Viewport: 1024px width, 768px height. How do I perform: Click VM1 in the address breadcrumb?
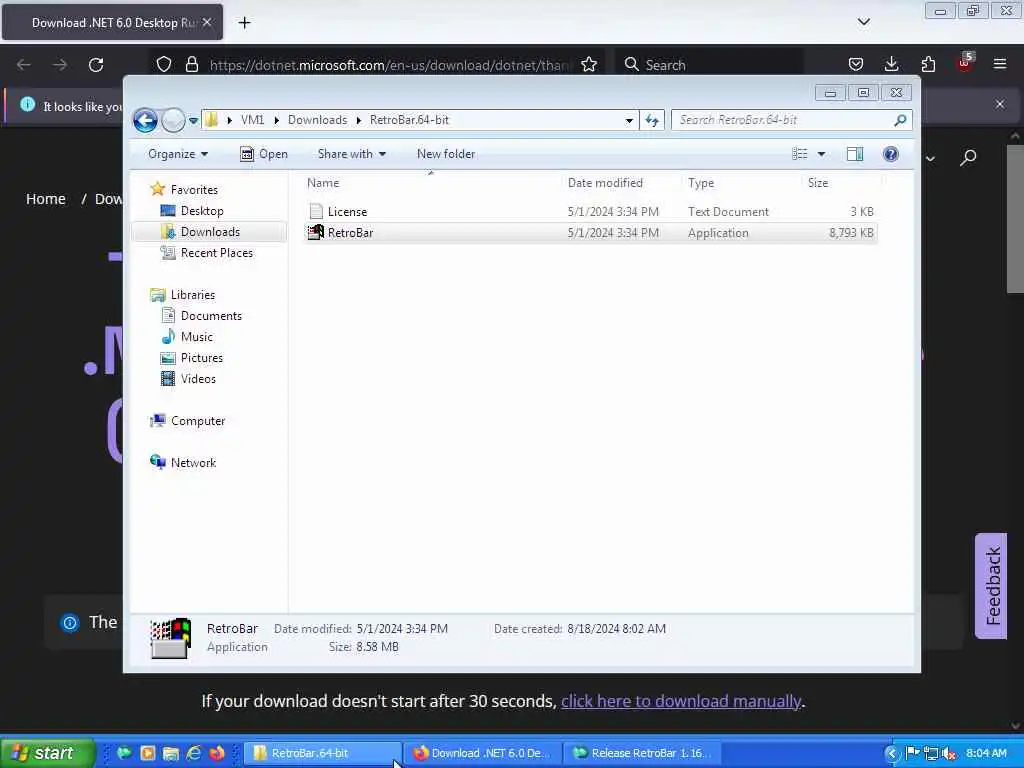click(x=253, y=120)
